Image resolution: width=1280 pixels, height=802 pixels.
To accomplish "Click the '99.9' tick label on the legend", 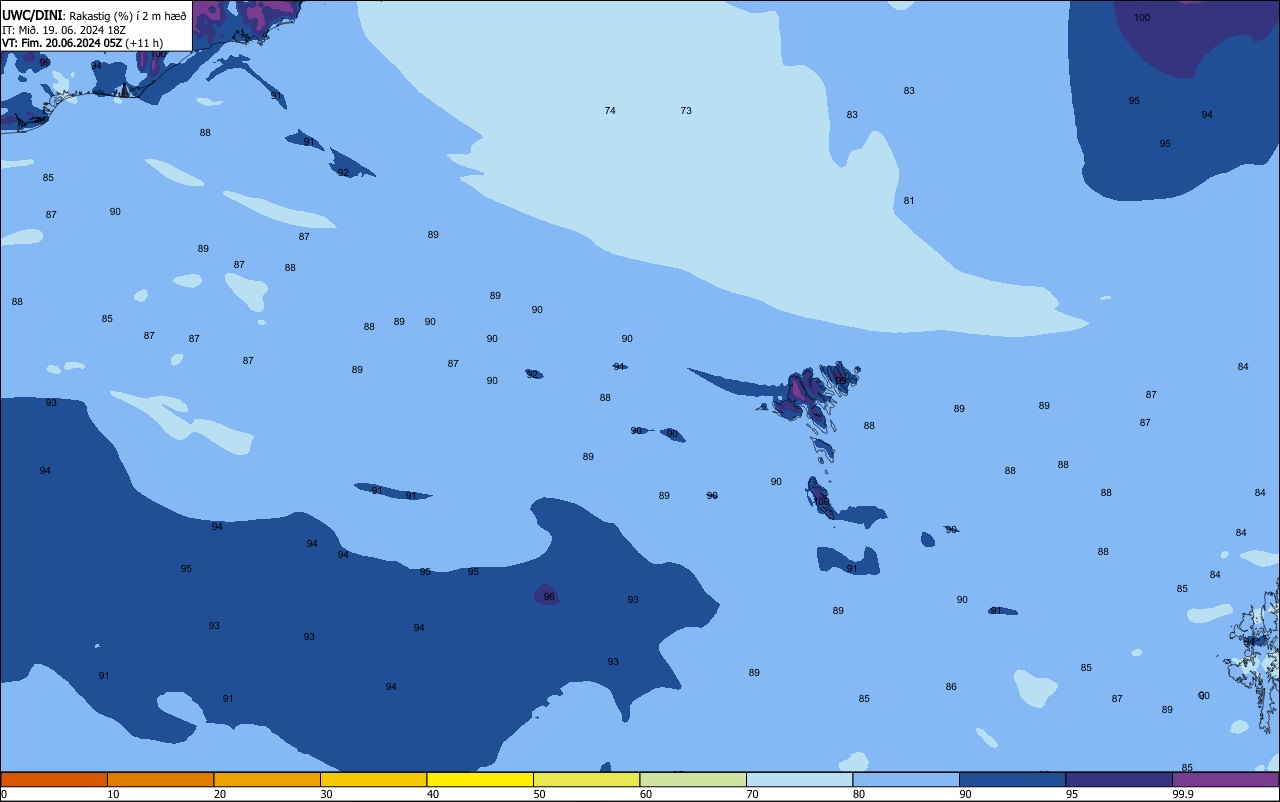I will [1183, 794].
